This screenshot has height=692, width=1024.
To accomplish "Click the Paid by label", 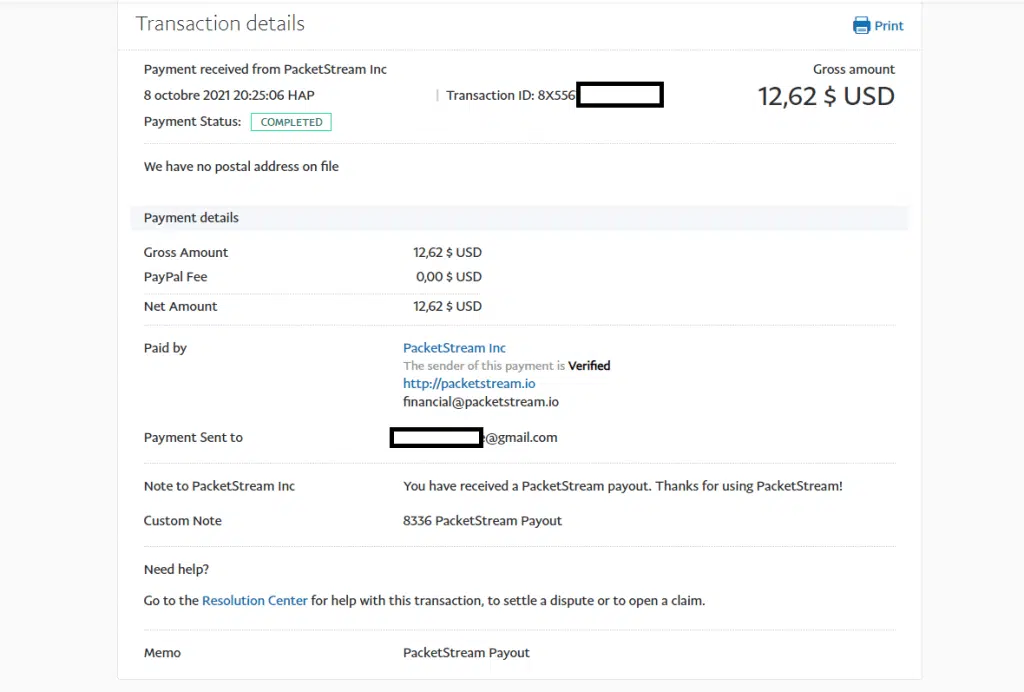I will point(165,348).
